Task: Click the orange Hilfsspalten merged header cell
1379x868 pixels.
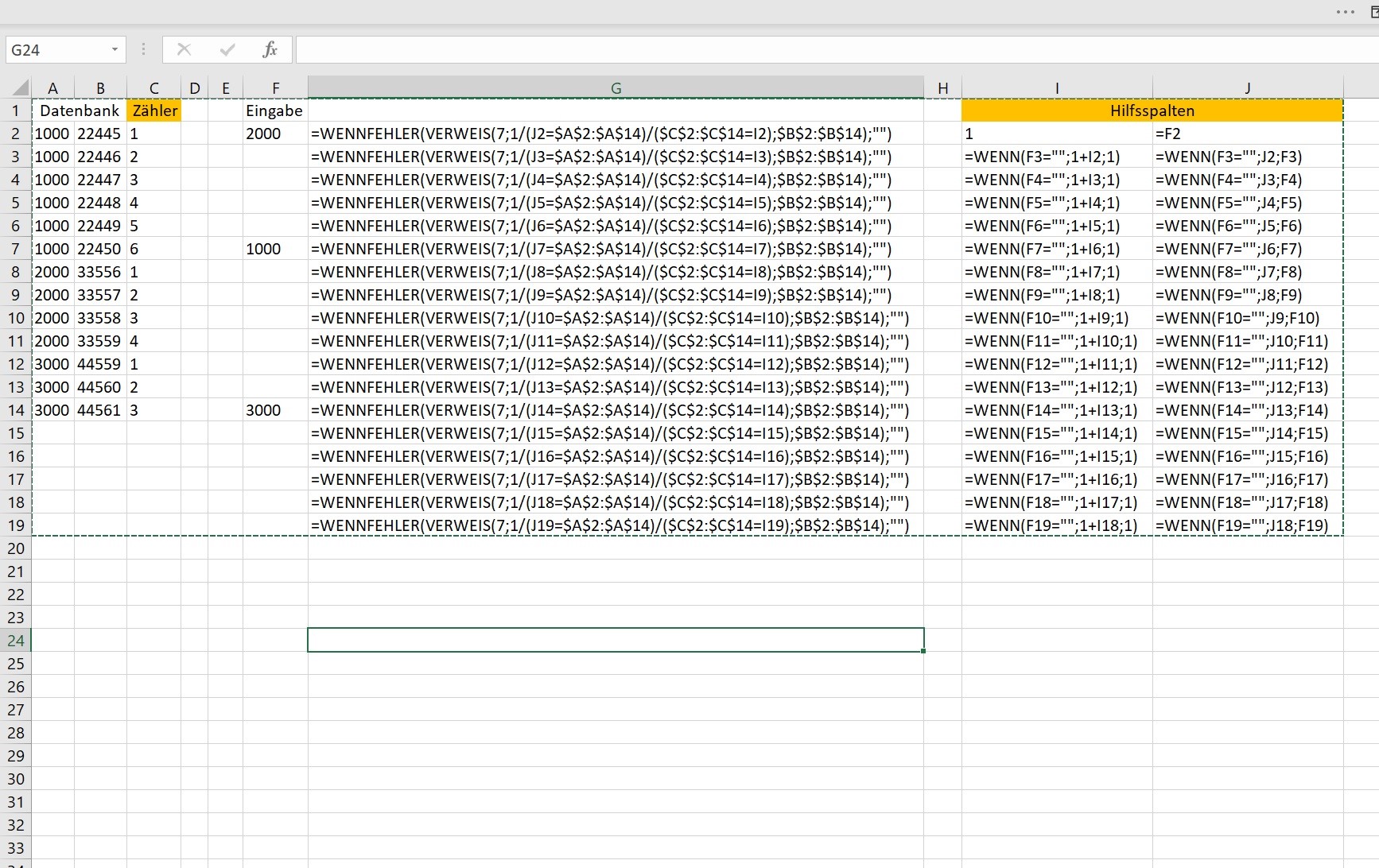Action: pyautogui.click(x=1152, y=110)
